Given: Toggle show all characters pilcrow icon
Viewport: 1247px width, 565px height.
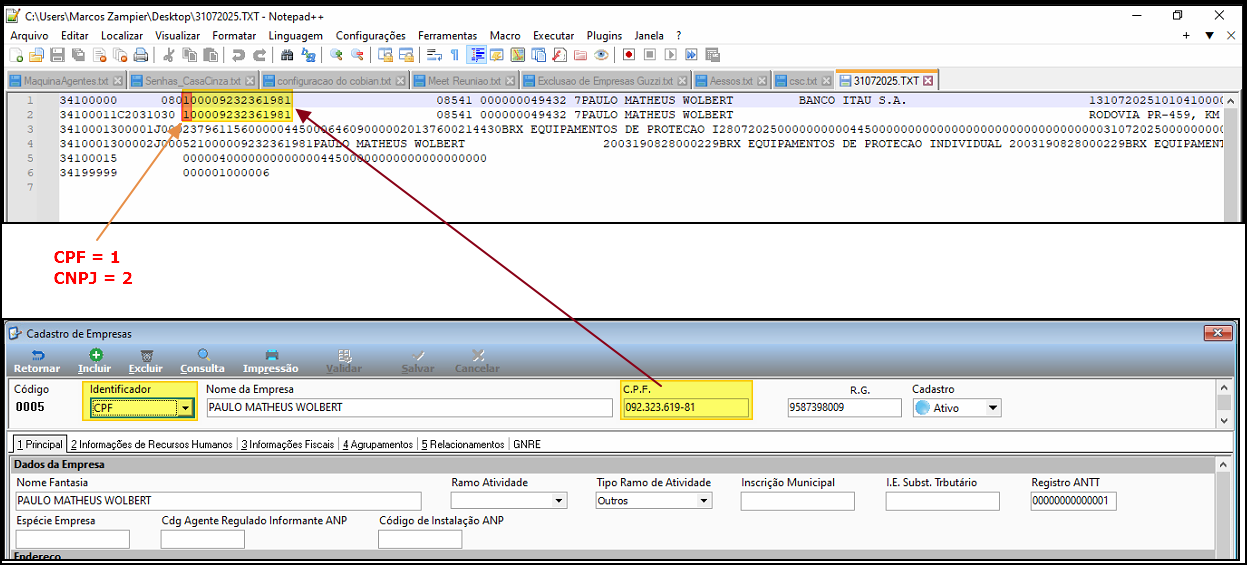Looking at the screenshot, I should (x=454, y=55).
